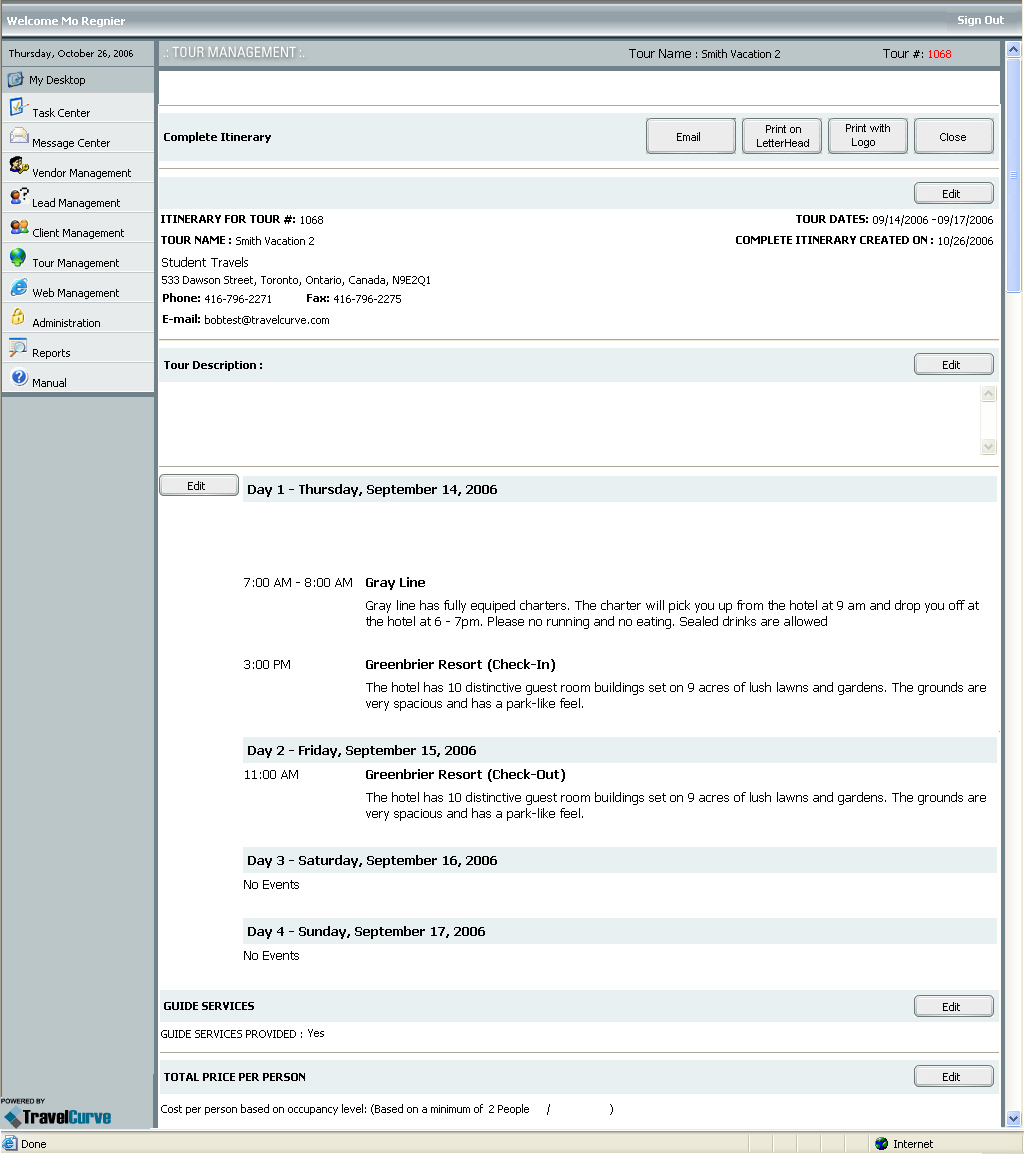1024x1154 pixels.
Task: Click the Day 4 - Sunday heading
Action: pos(366,932)
